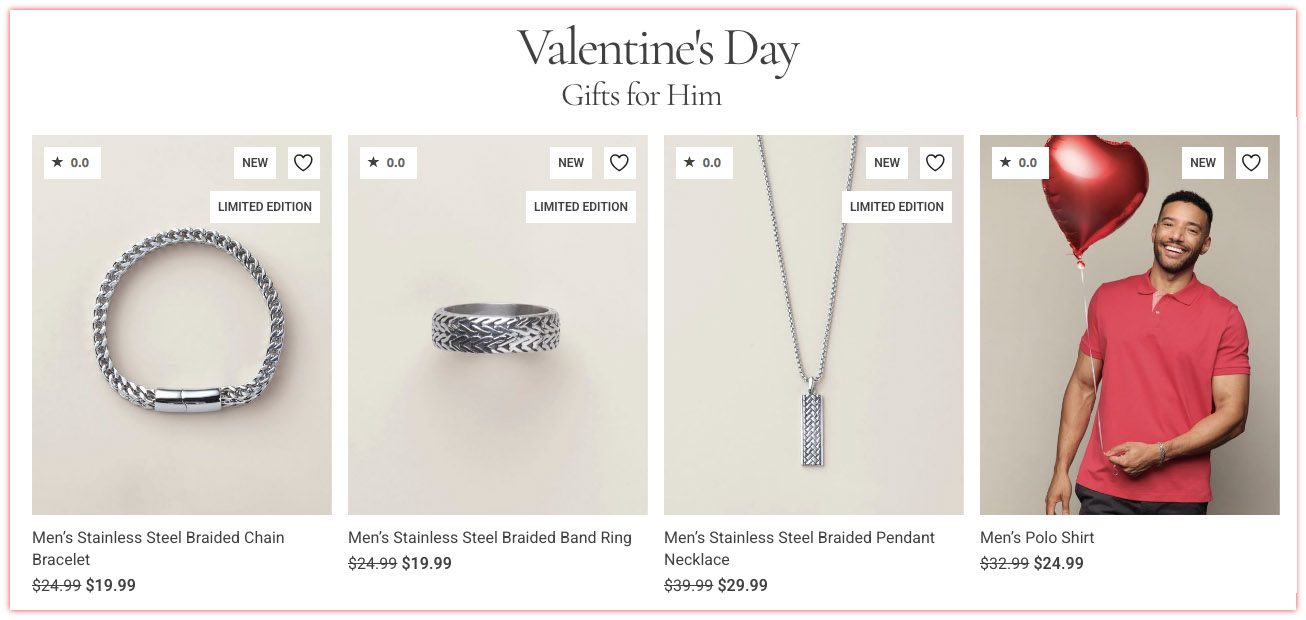This screenshot has height=620, width=1306.
Task: Click the star rating on the braided chain bracelet
Action: [x=71, y=162]
